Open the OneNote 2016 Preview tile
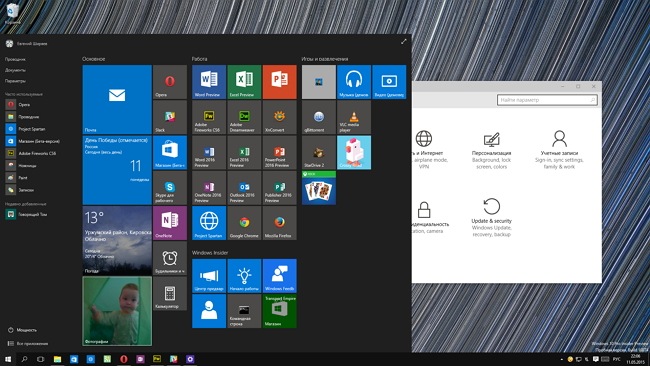Image resolution: width=650 pixels, height=366 pixels. click(x=209, y=187)
